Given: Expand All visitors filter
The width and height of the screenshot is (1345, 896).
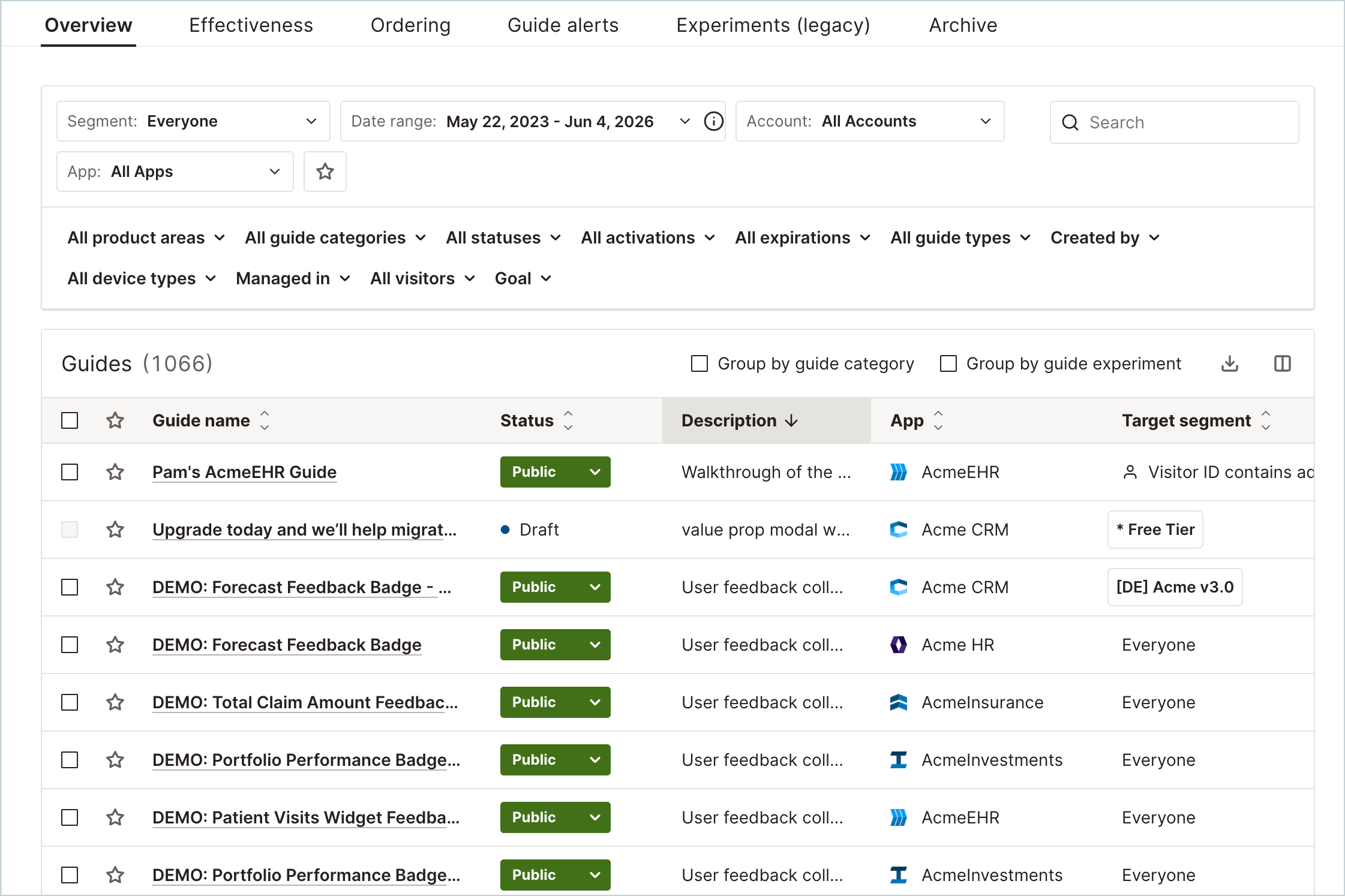Looking at the screenshot, I should point(422,278).
